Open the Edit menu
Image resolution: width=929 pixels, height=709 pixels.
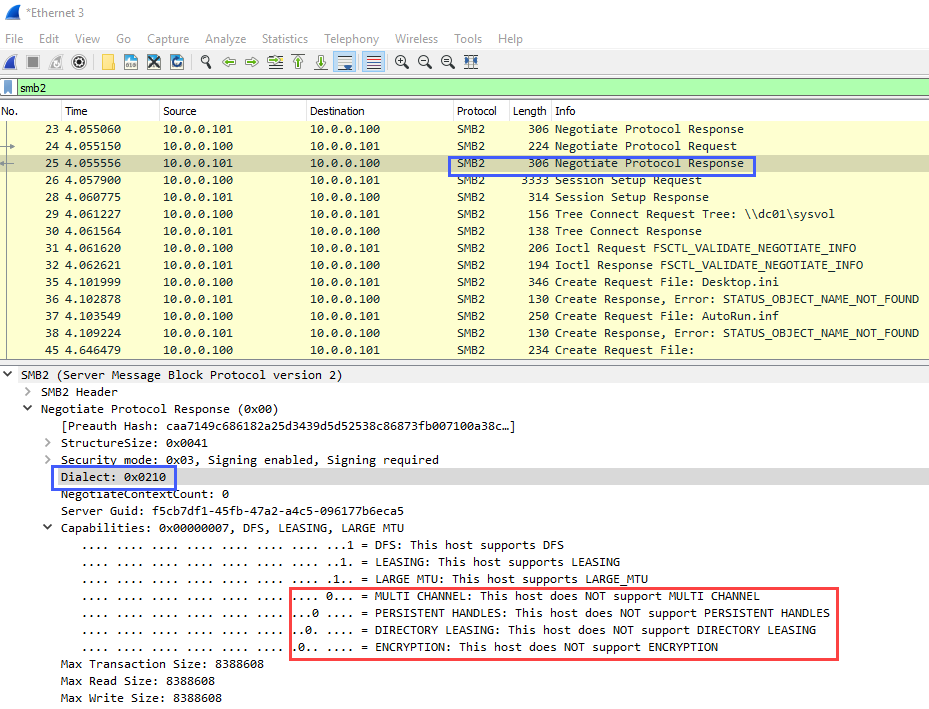[49, 39]
